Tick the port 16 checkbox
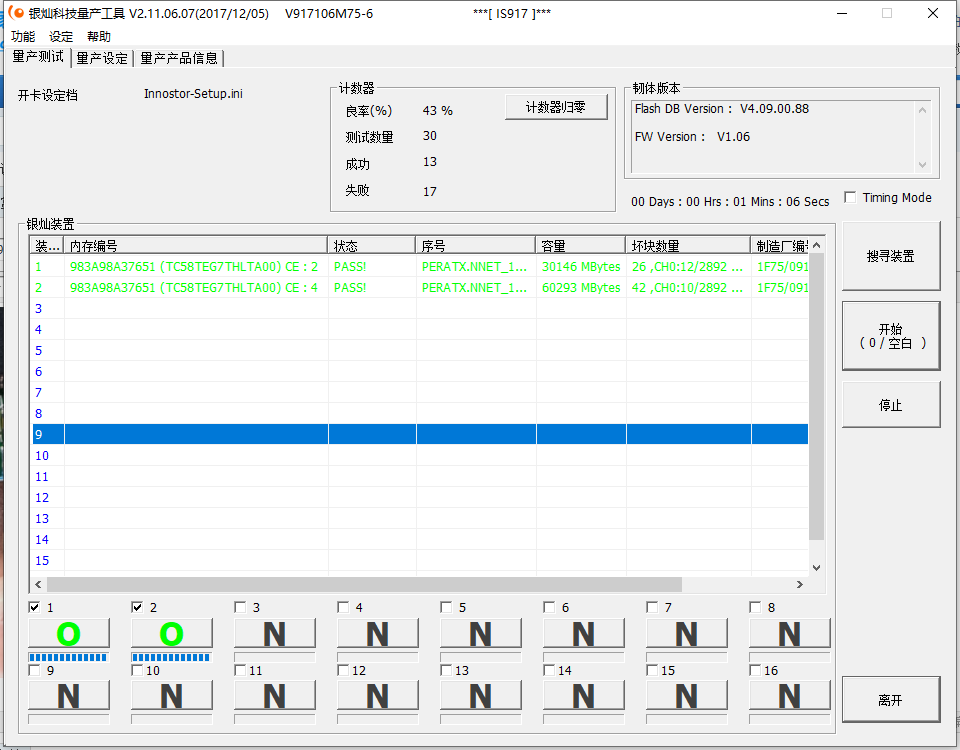The width and height of the screenshot is (960, 750). [x=755, y=670]
